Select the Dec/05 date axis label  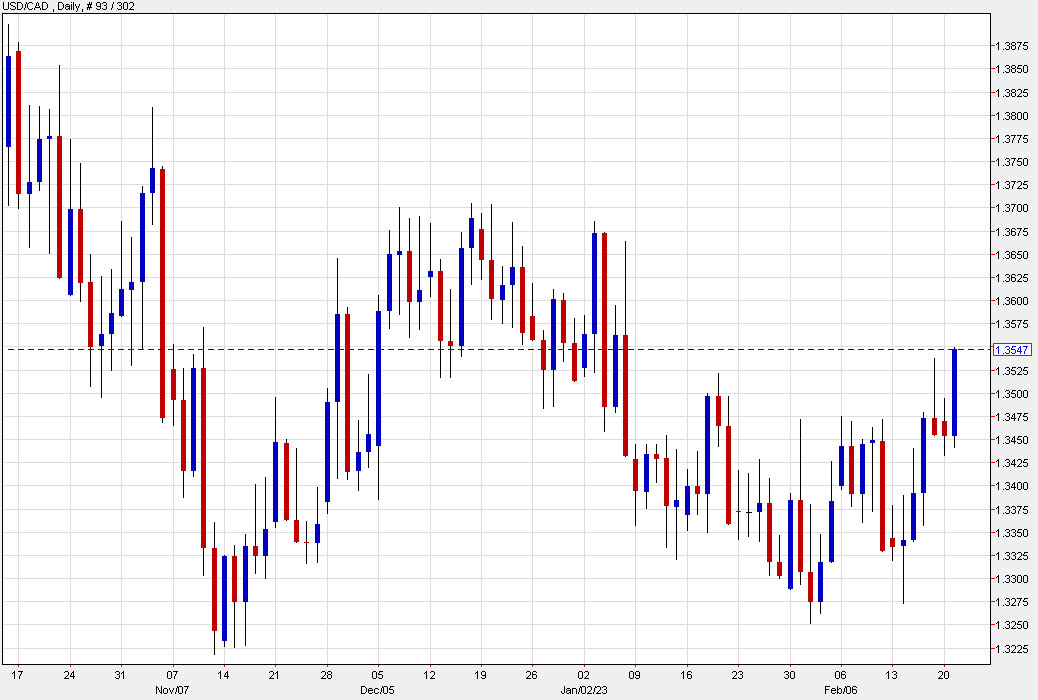pyautogui.click(x=377, y=689)
